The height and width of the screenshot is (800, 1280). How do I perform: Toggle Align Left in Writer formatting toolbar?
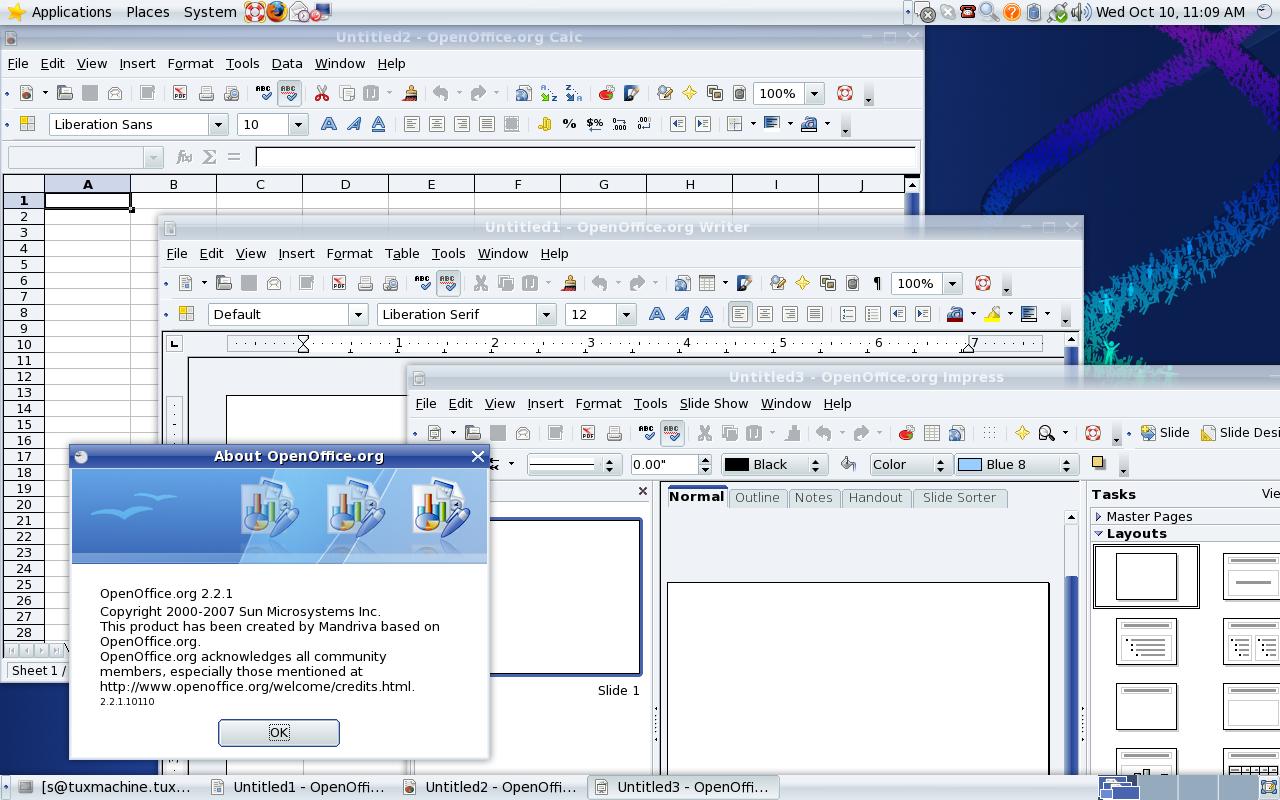tap(740, 314)
